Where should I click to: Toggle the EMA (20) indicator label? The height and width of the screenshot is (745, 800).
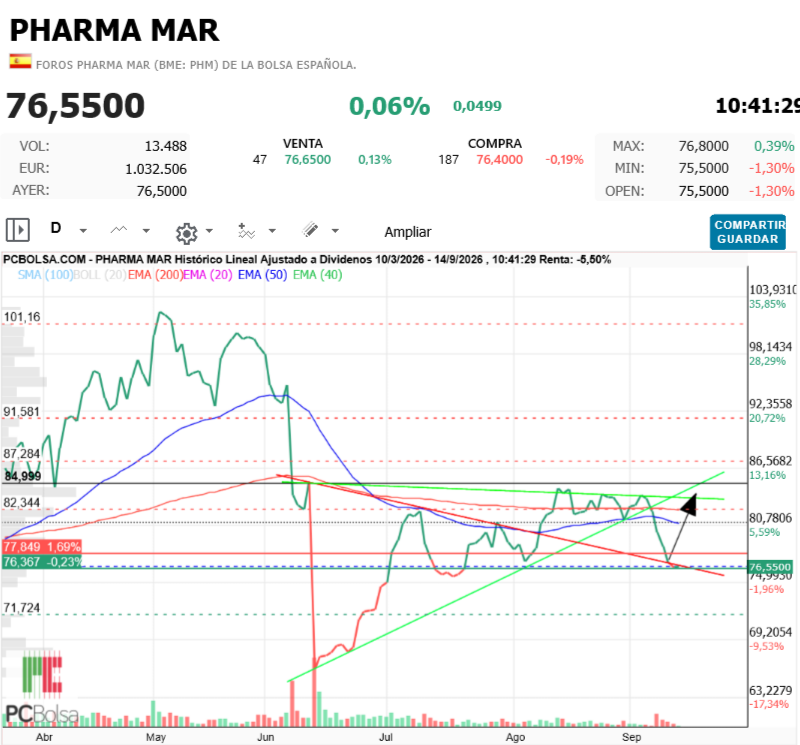coord(208,275)
